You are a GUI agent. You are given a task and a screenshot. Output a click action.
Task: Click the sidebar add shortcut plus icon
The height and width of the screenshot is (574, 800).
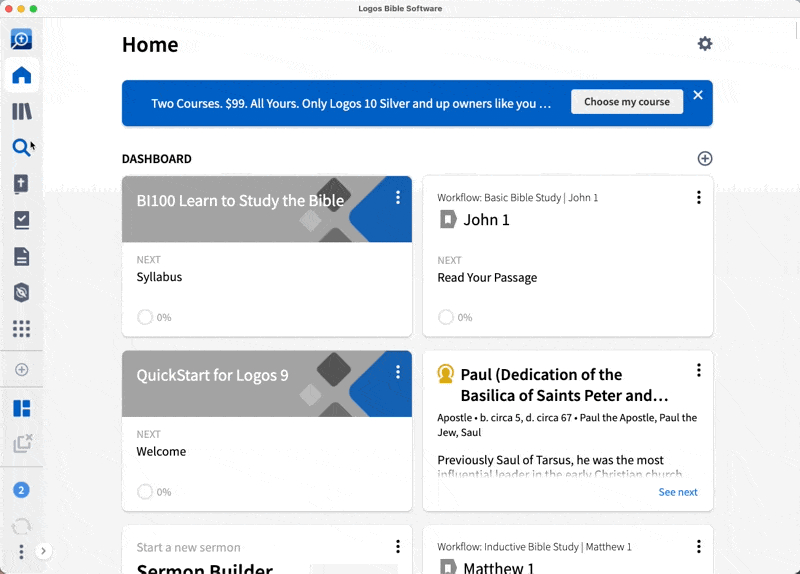(21, 369)
